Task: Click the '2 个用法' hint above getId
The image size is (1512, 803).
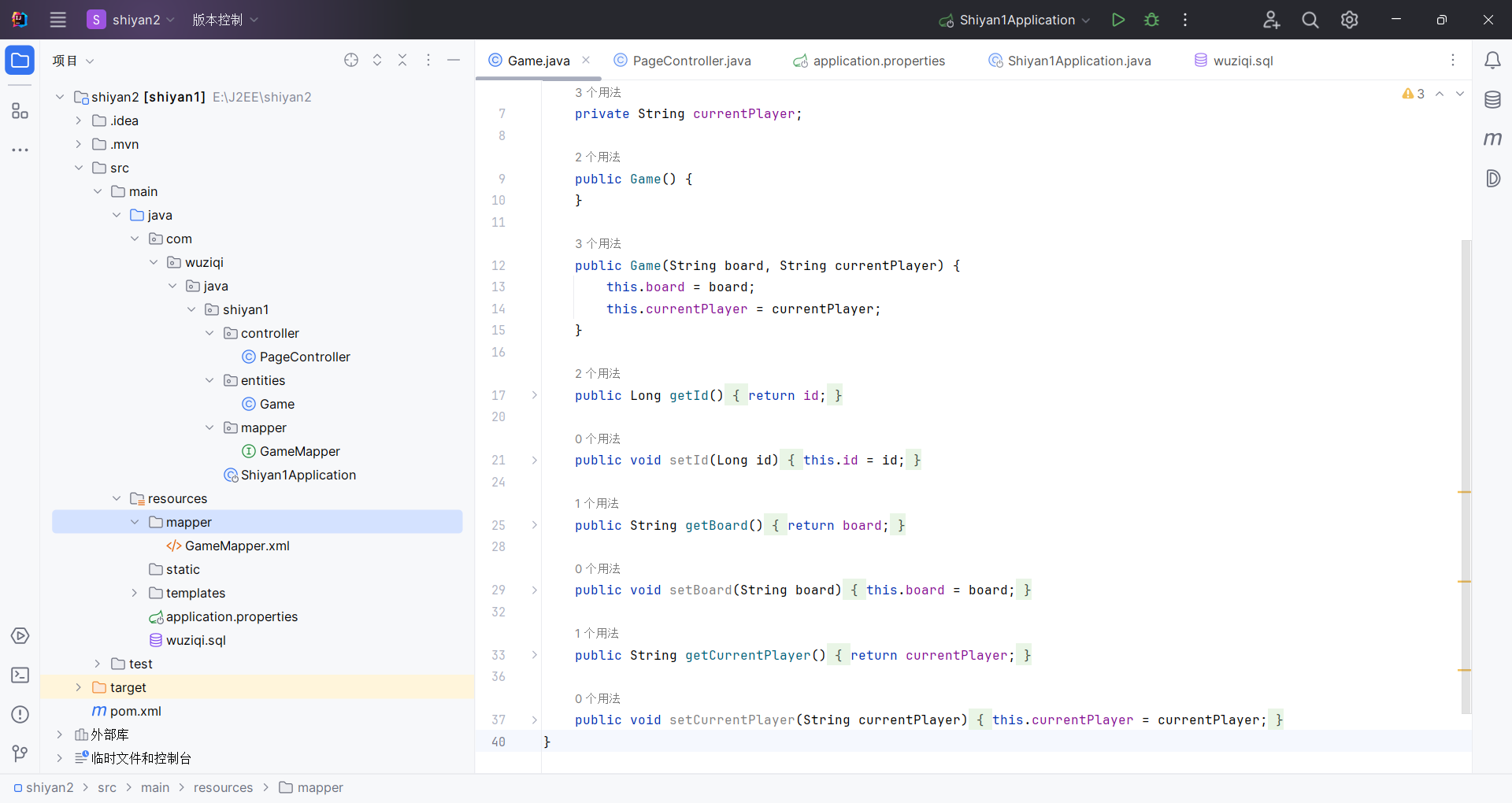Action: (x=598, y=373)
